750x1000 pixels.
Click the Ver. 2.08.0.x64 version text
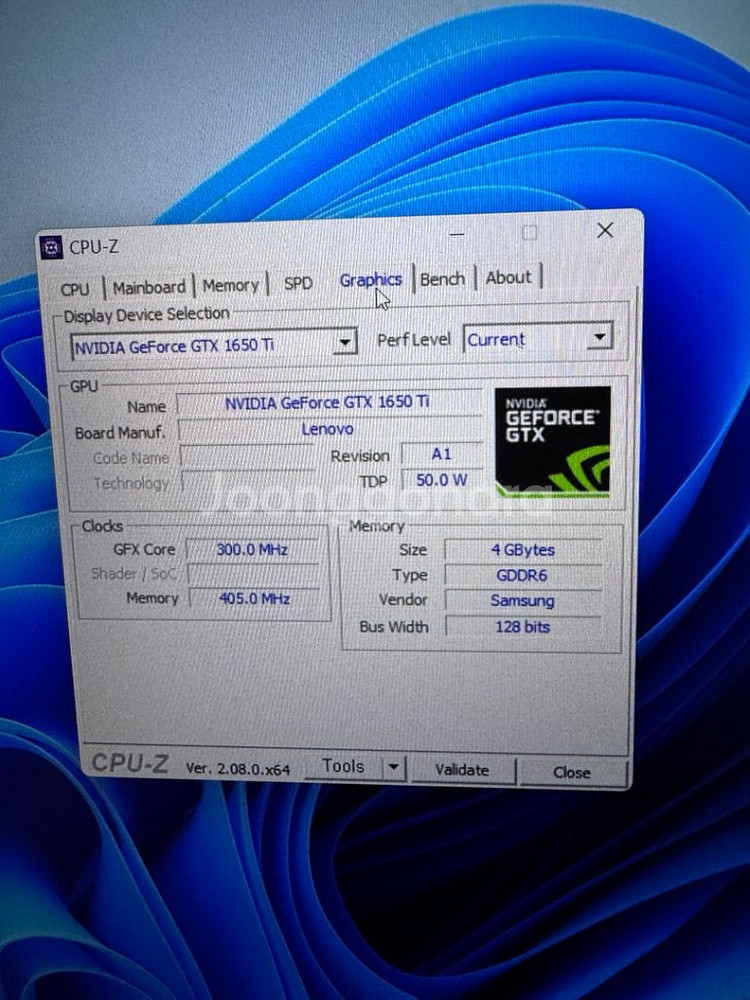click(x=238, y=768)
